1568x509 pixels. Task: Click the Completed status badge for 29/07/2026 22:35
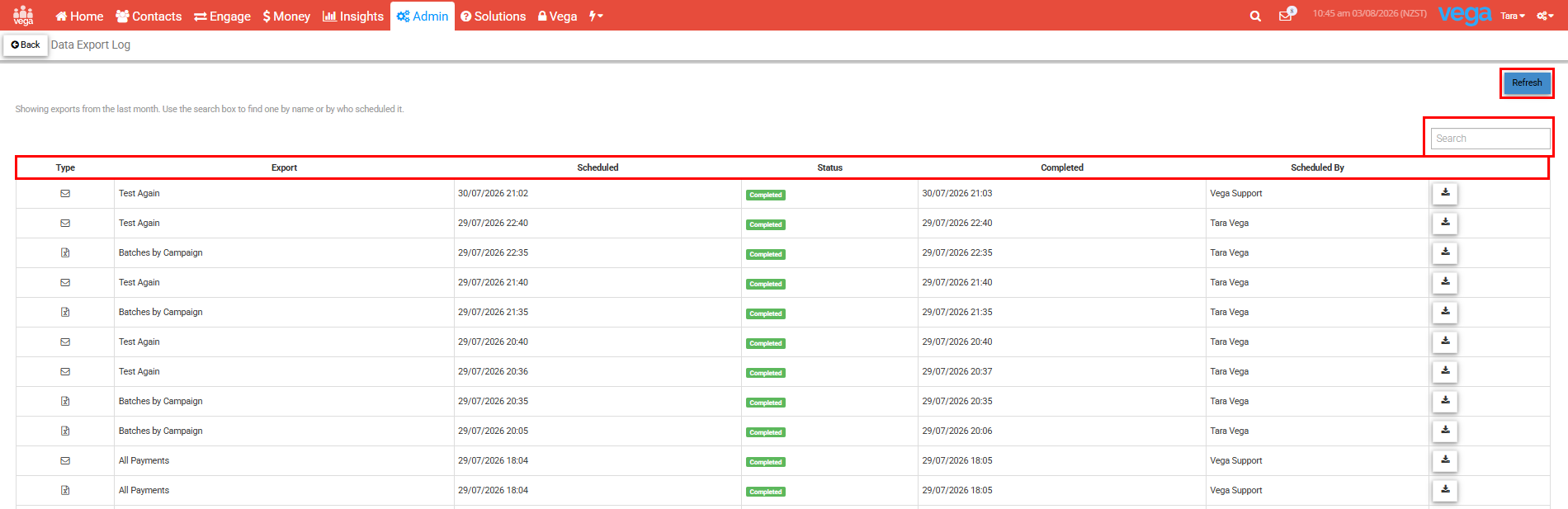point(766,255)
